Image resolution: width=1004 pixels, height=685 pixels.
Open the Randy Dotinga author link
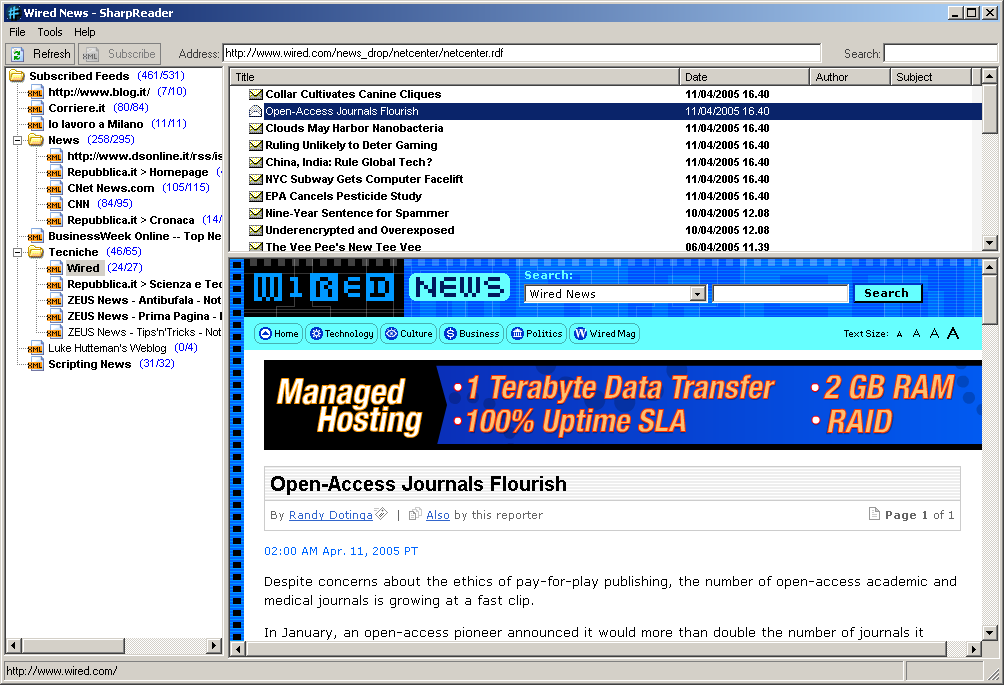(330, 515)
